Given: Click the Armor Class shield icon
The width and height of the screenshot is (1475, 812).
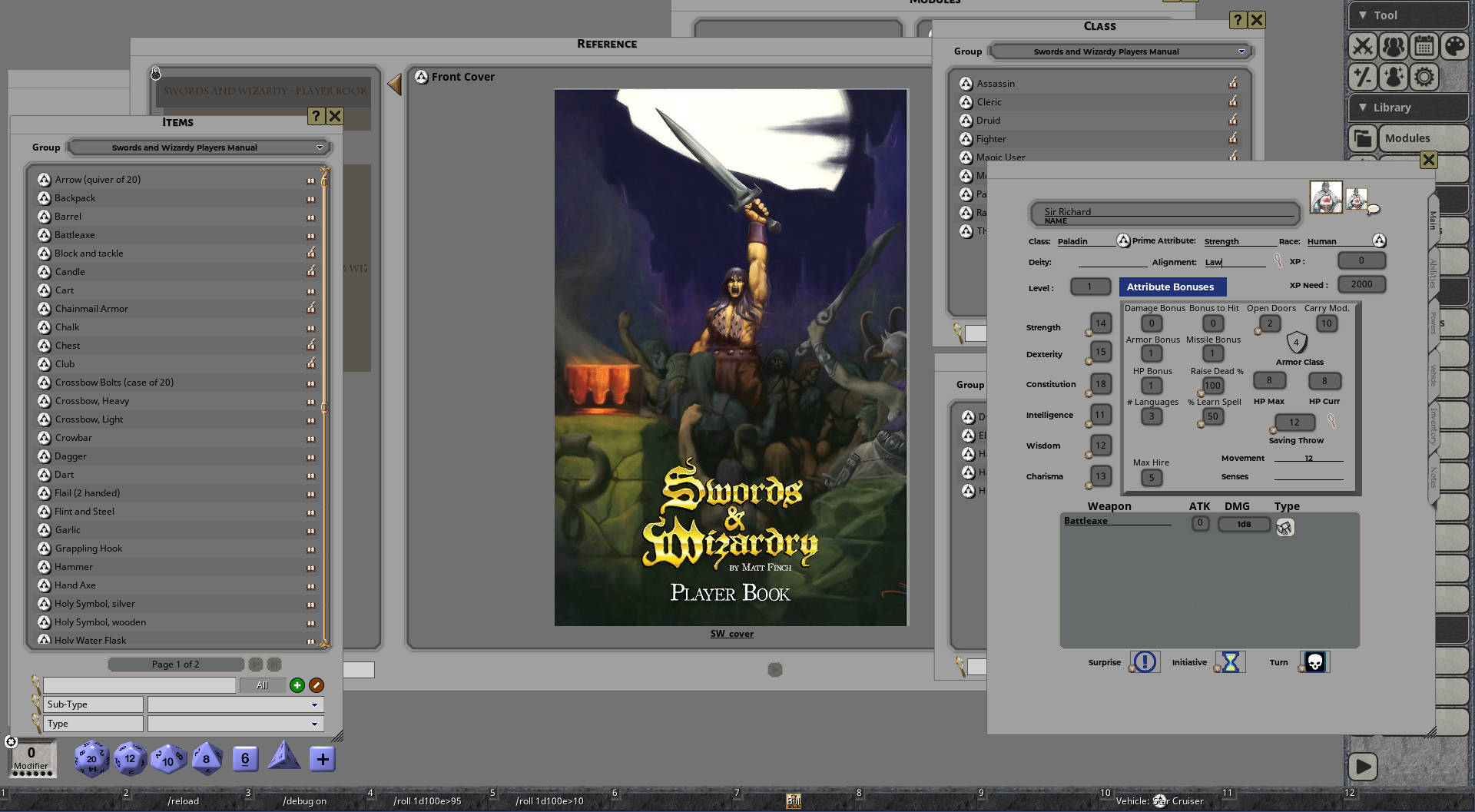Looking at the screenshot, I should tap(1297, 342).
